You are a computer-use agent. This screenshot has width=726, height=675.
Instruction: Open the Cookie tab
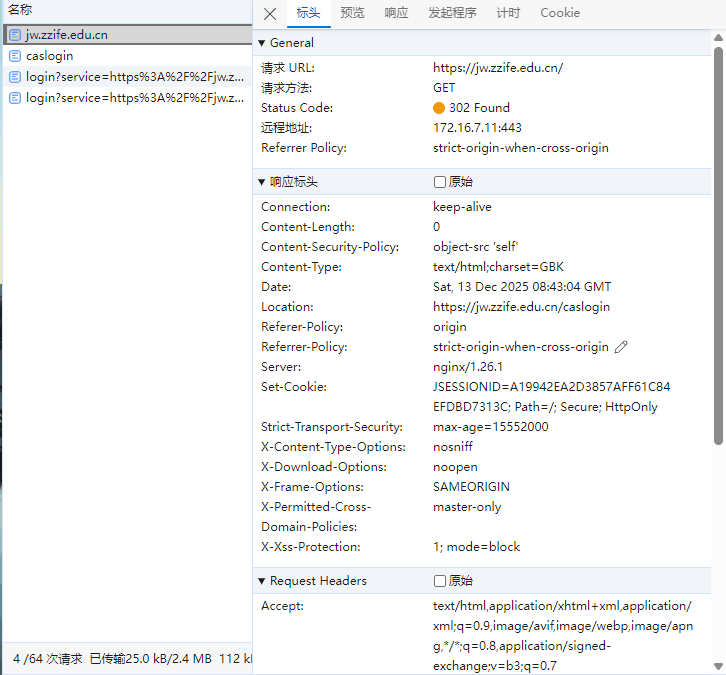[560, 13]
